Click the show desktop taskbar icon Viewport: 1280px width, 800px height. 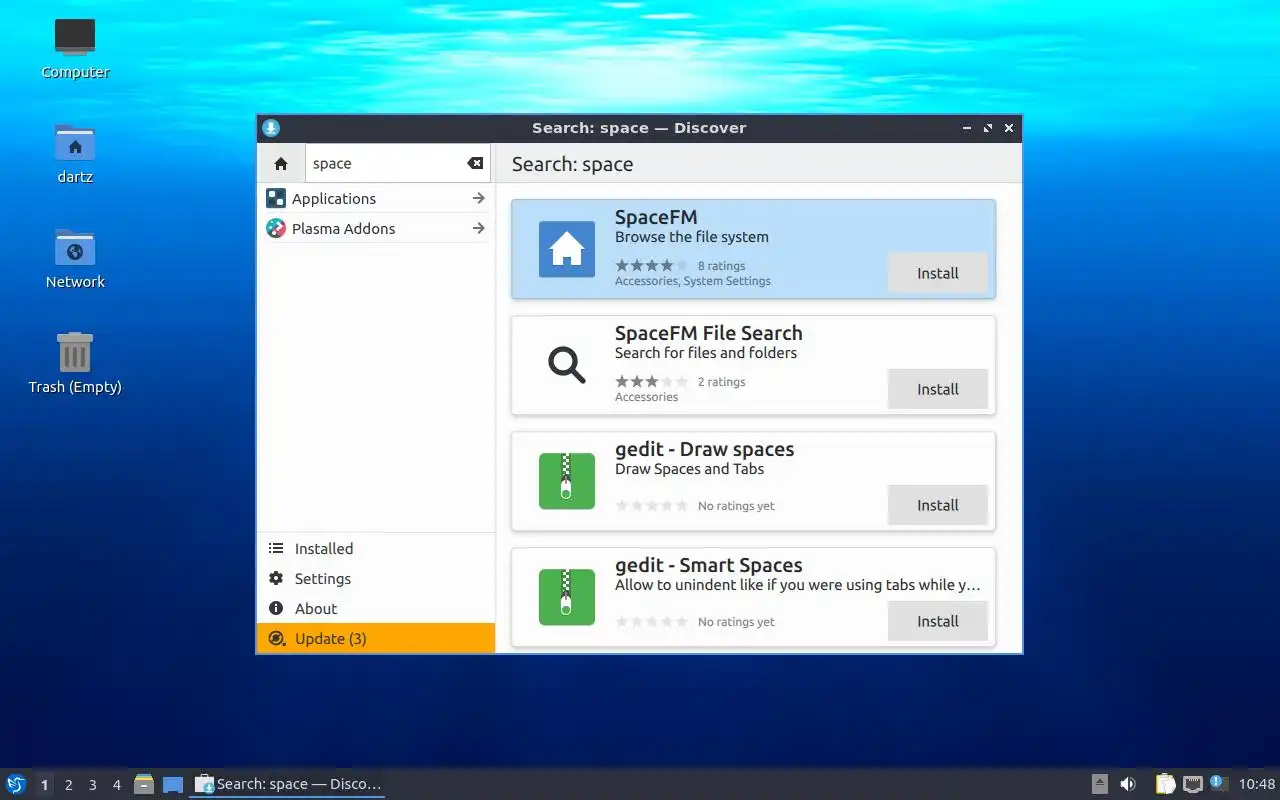pyautogui.click(x=173, y=784)
